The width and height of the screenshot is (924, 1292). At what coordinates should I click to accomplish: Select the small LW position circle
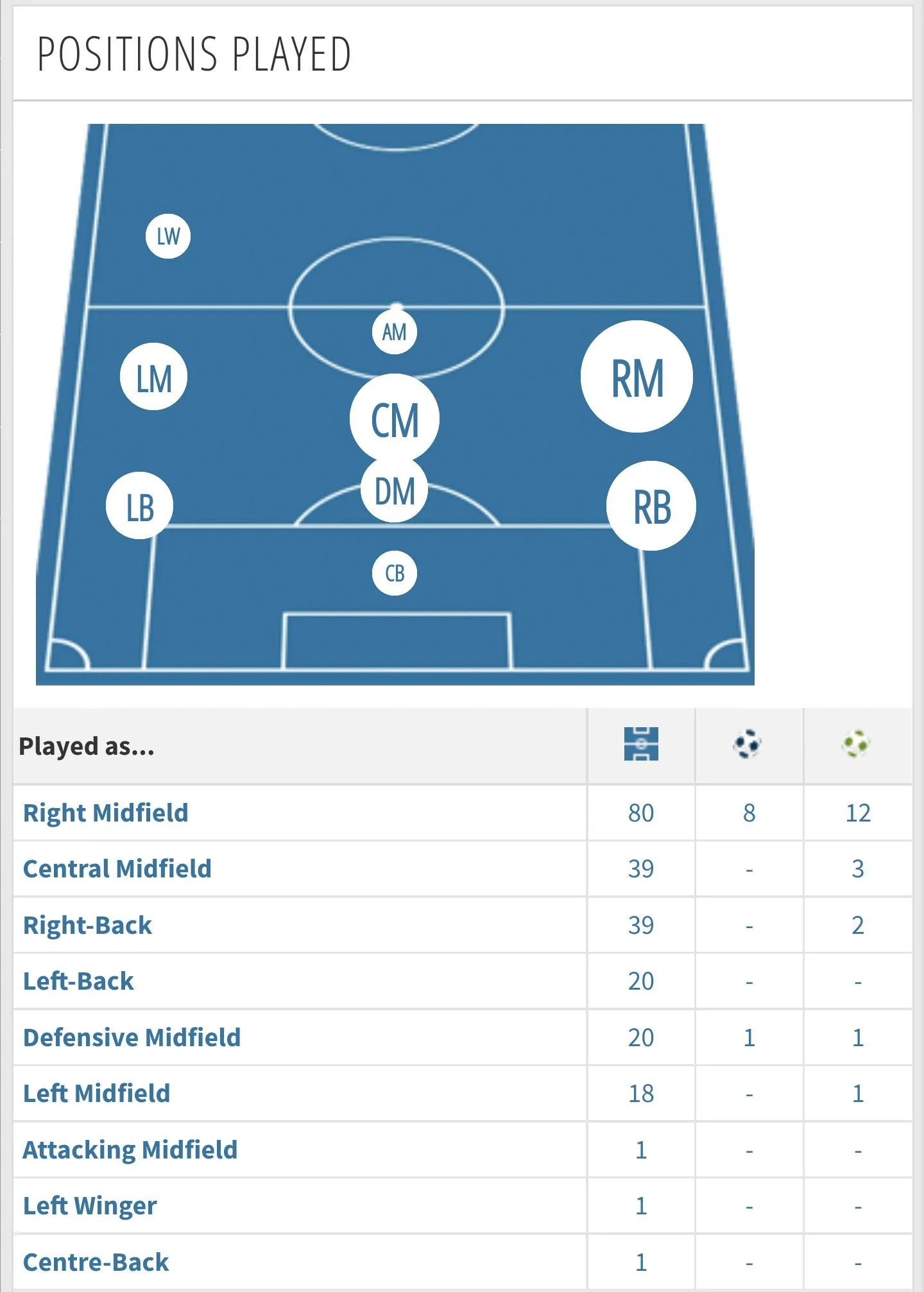[168, 236]
